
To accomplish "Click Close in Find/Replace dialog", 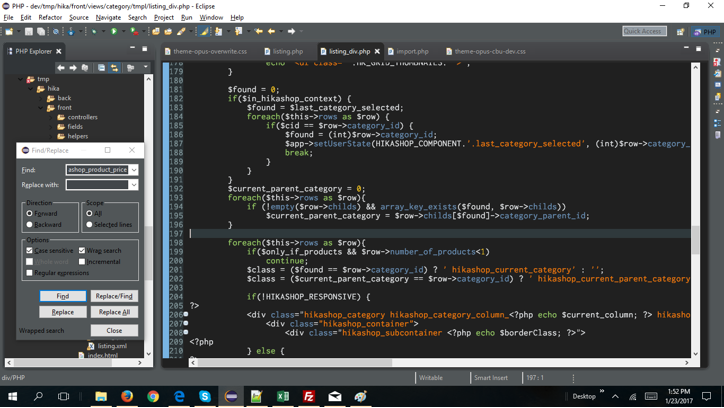I will (114, 331).
